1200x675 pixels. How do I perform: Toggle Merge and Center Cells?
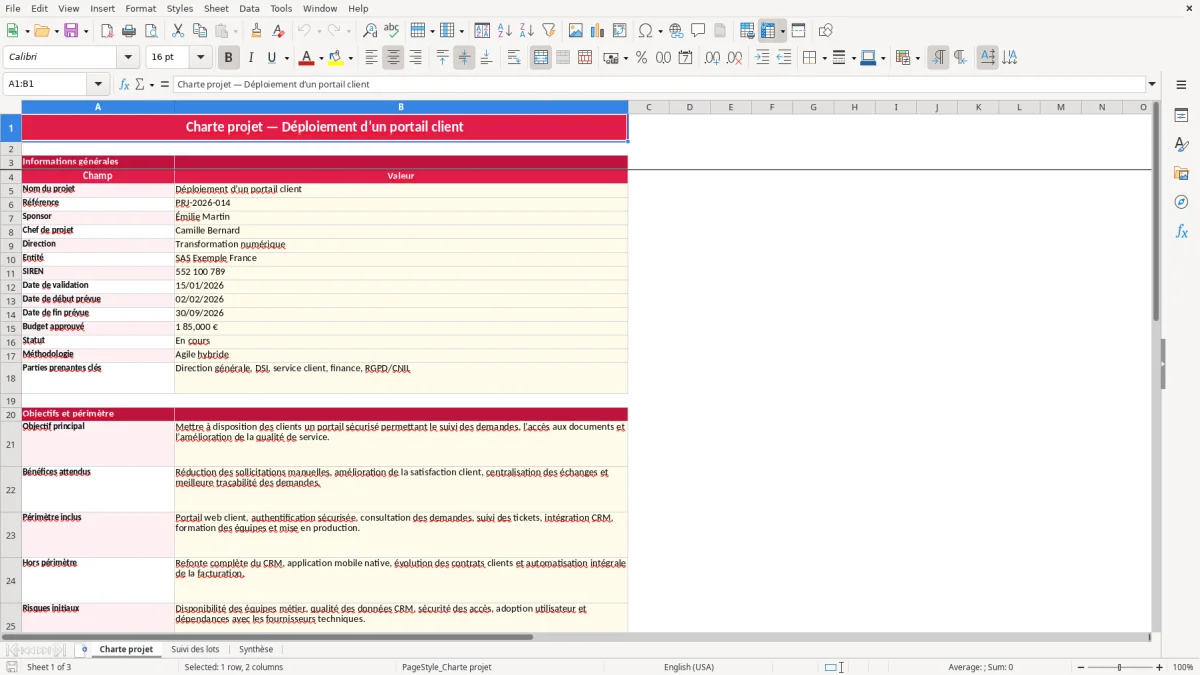coord(541,58)
